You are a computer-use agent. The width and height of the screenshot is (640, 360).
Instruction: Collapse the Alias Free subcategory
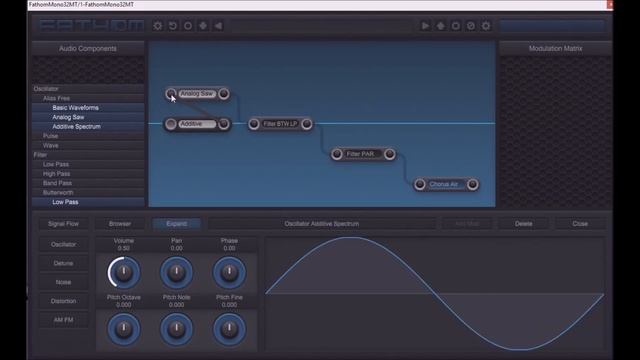pos(88,98)
